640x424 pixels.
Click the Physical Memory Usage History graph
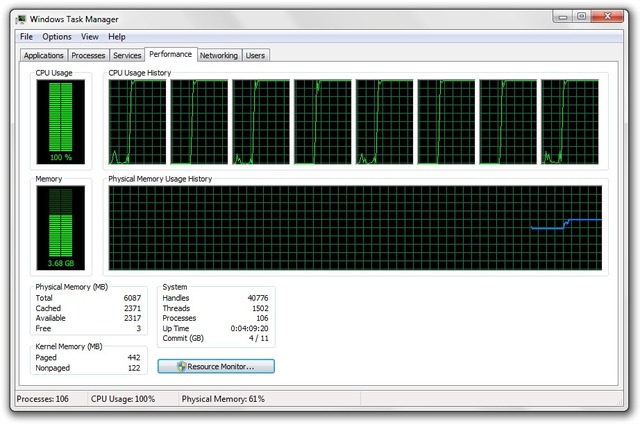click(x=355, y=228)
